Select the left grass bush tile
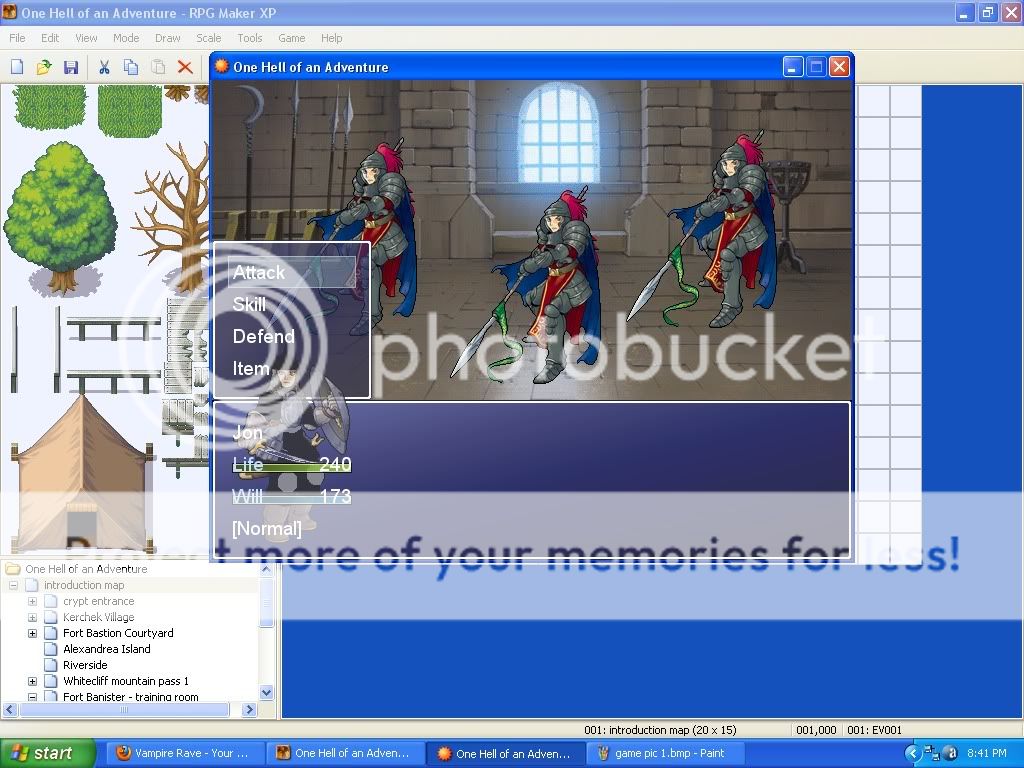The height and width of the screenshot is (768, 1024). click(50, 107)
